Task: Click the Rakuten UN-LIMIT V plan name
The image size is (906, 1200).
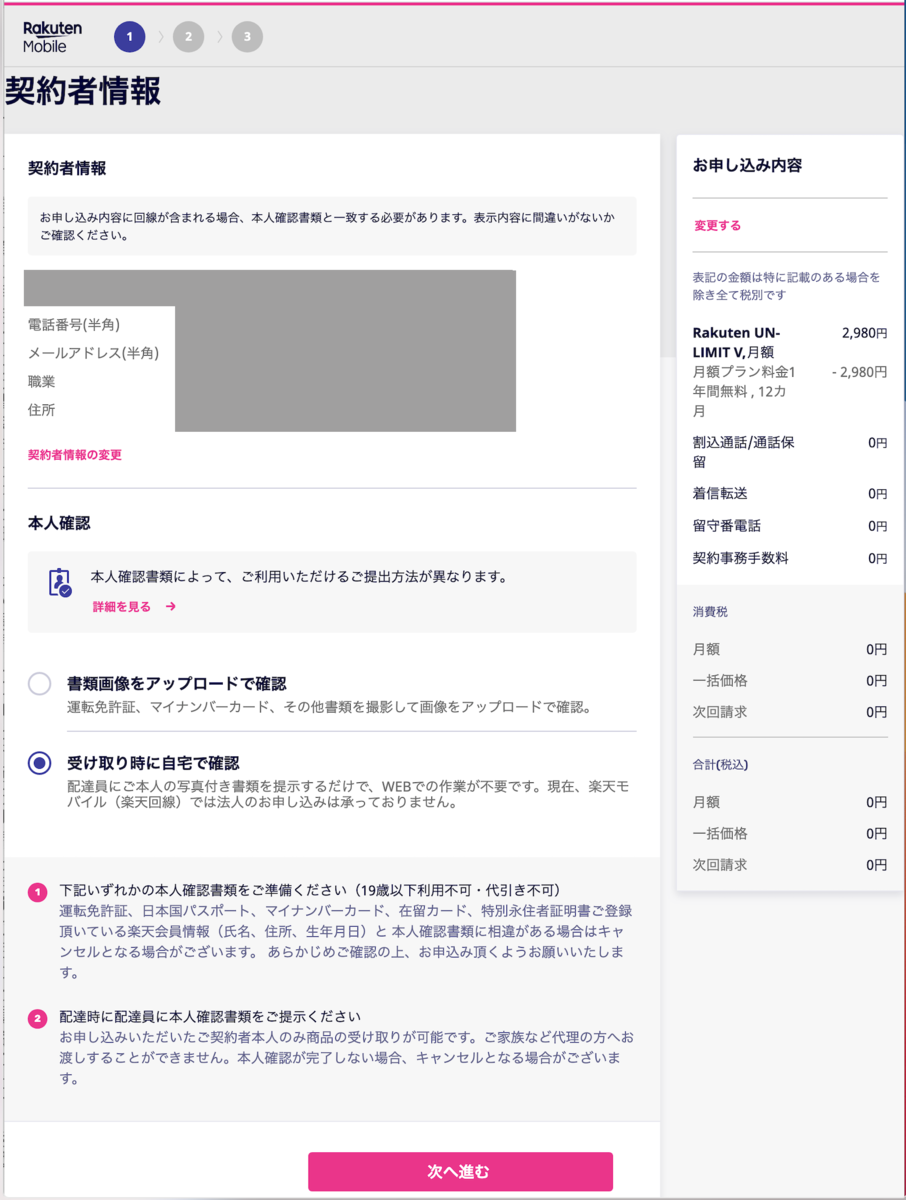Action: pyautogui.click(x=736, y=342)
